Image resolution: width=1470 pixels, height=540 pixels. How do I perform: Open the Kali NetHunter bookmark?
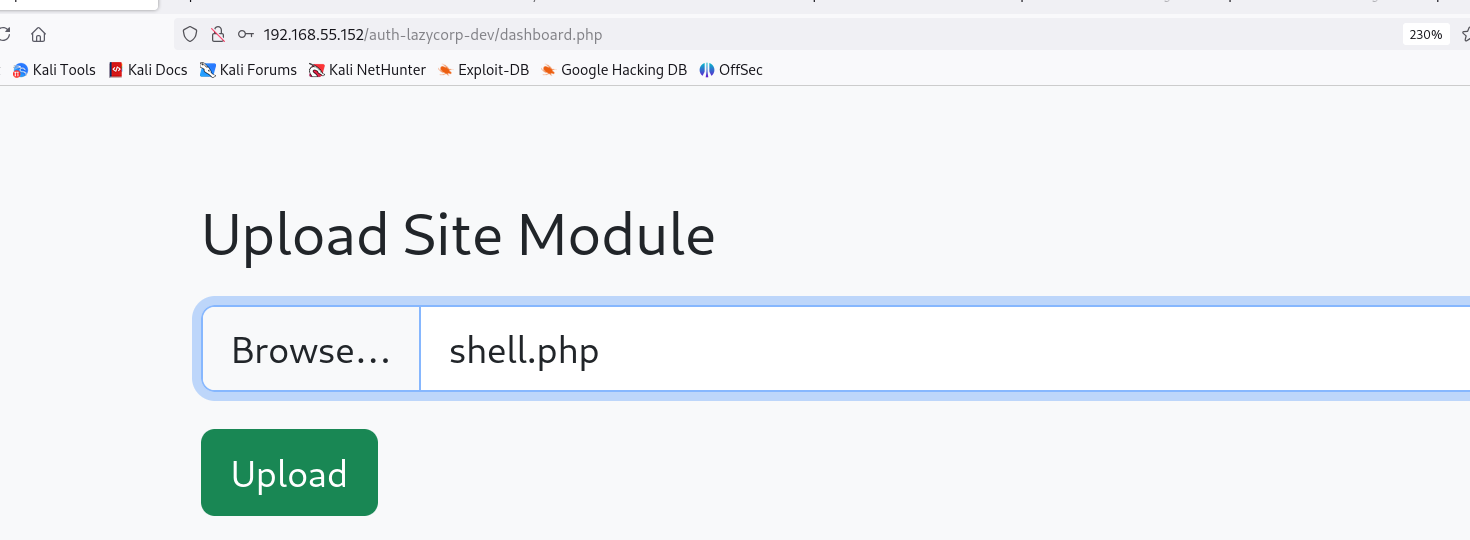click(367, 70)
